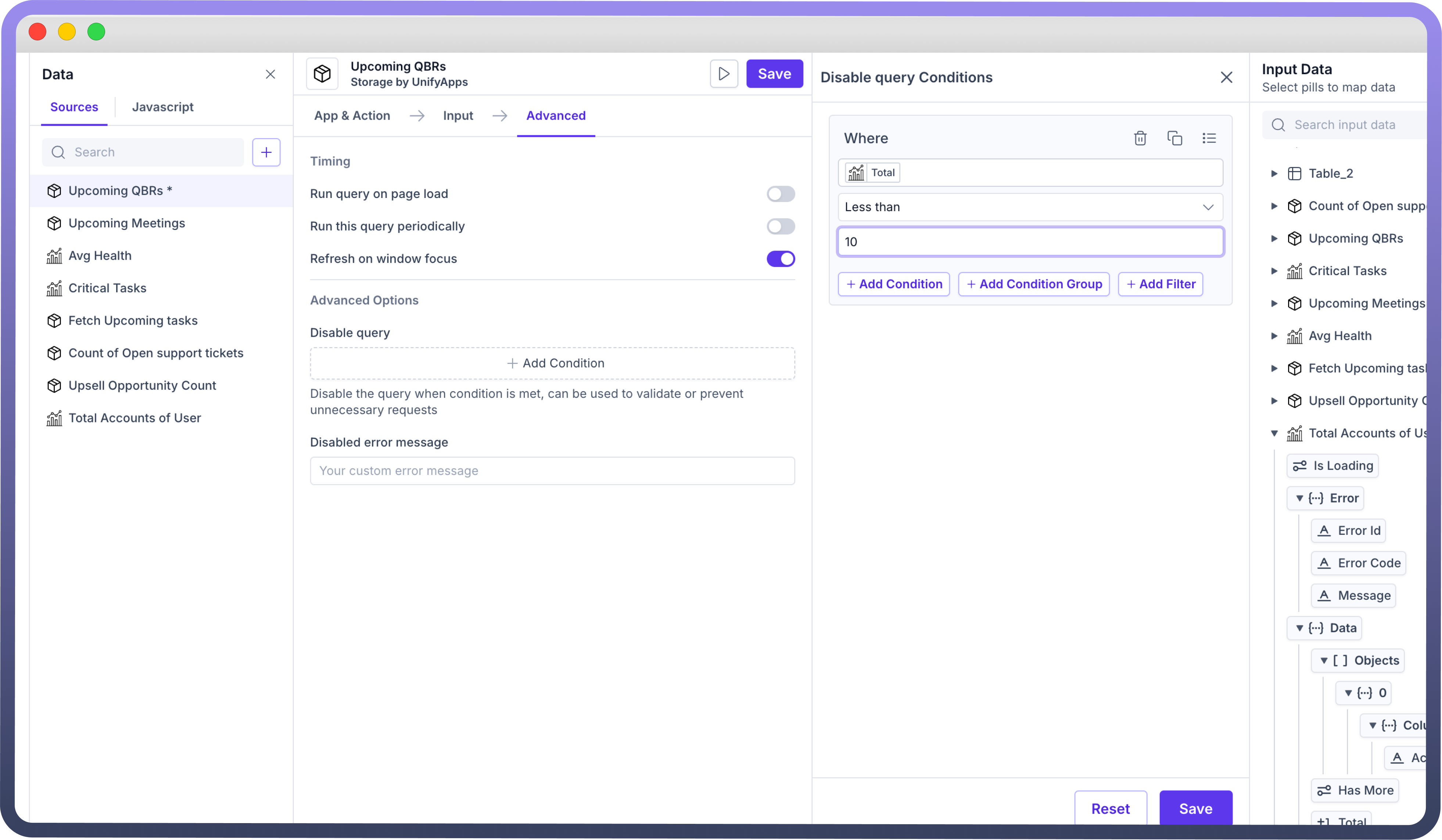Click the Upcoming QBRs cube icon in header
The width and height of the screenshot is (1442, 840).
(x=322, y=74)
